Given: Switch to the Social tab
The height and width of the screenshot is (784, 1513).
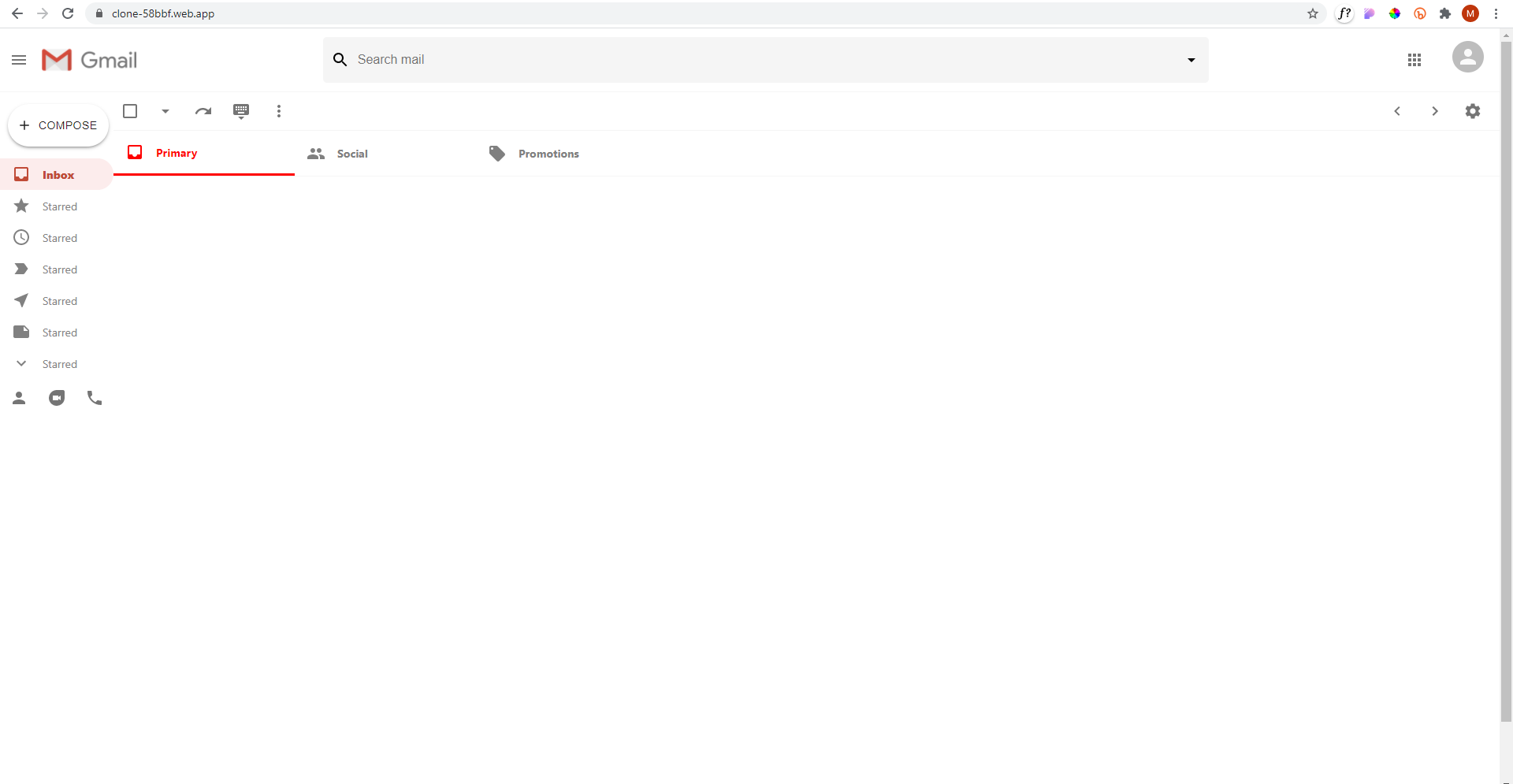Looking at the screenshot, I should point(351,154).
